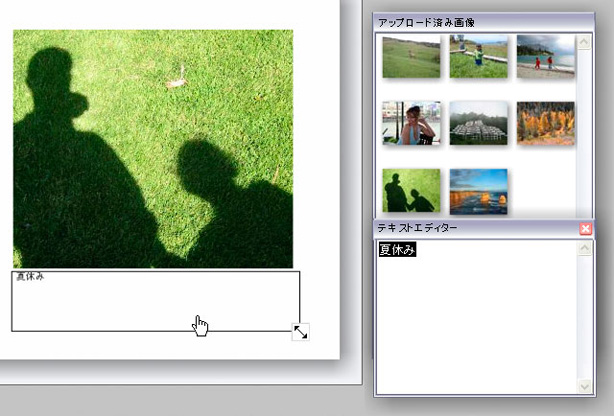Select the misty terraced building thumbnail

[479, 123]
